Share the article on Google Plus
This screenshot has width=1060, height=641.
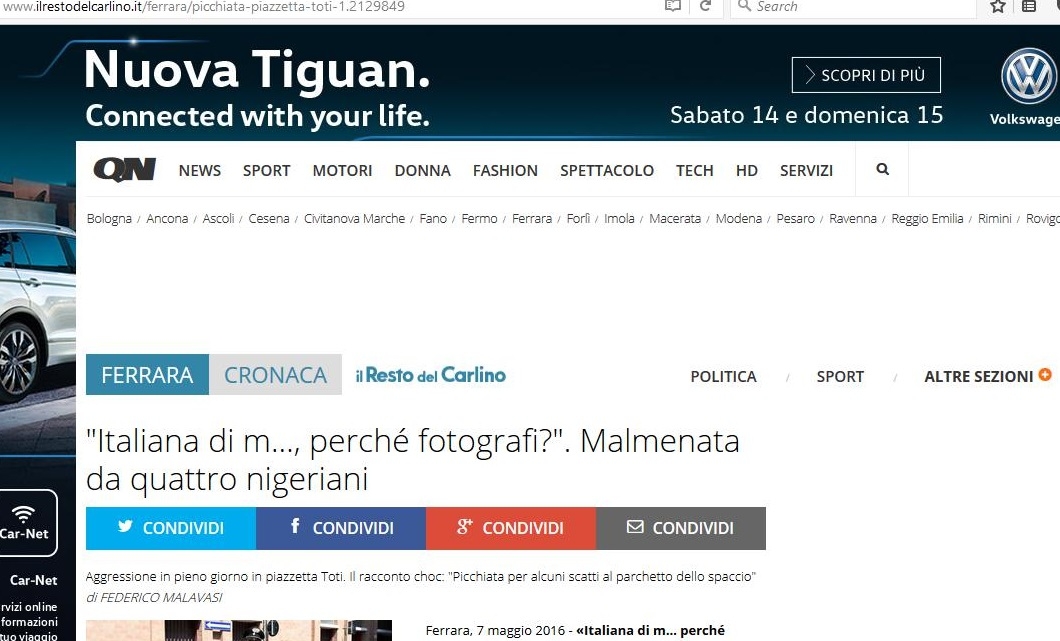coord(511,528)
